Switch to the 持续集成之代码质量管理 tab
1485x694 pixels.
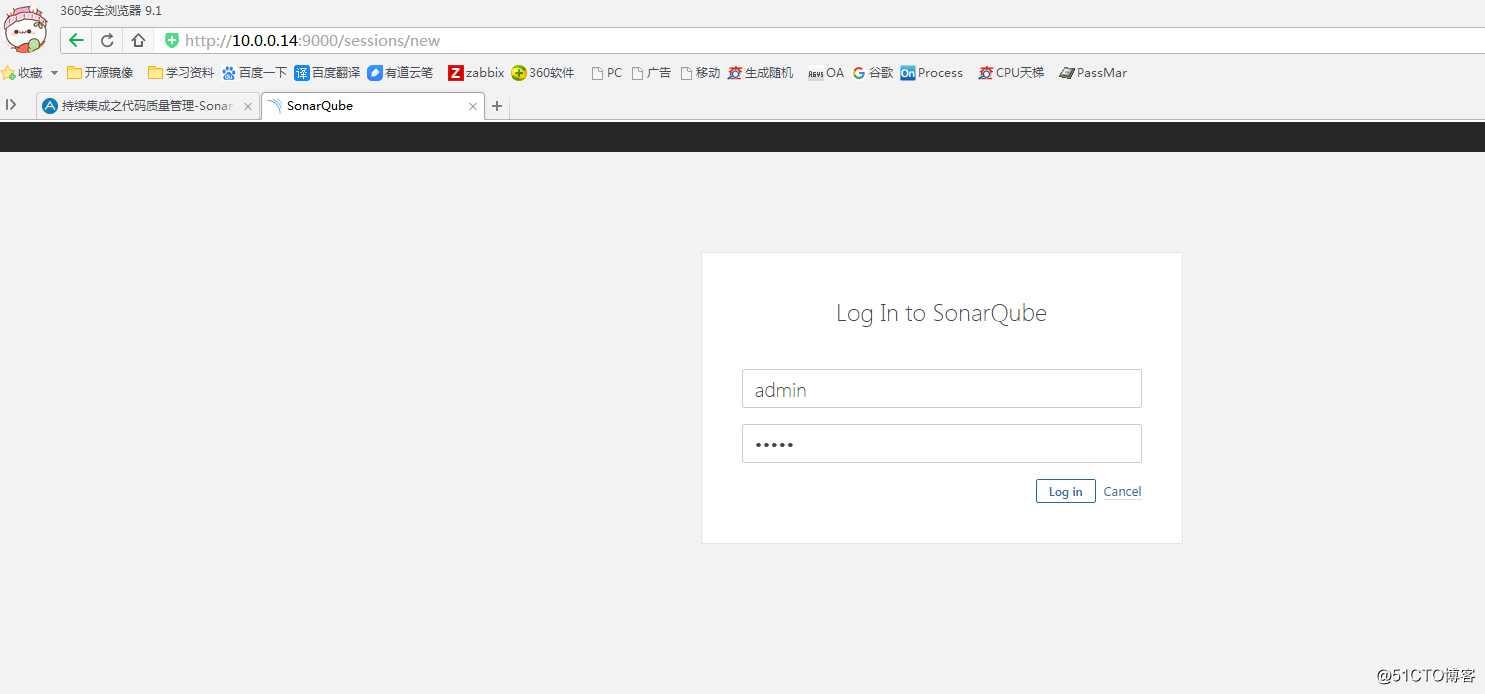147,106
